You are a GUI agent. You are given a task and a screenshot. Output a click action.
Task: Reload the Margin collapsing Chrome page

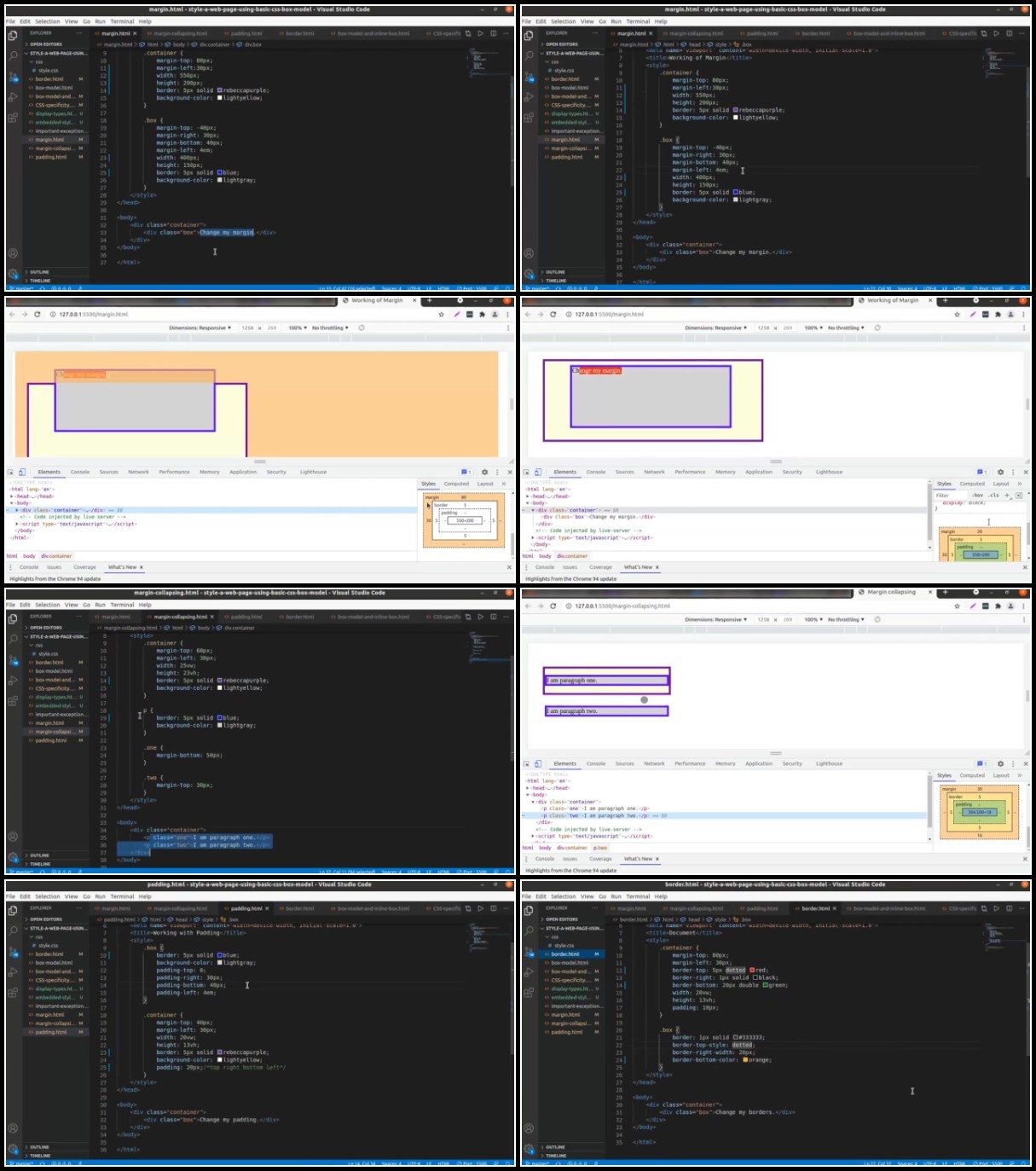[x=553, y=606]
